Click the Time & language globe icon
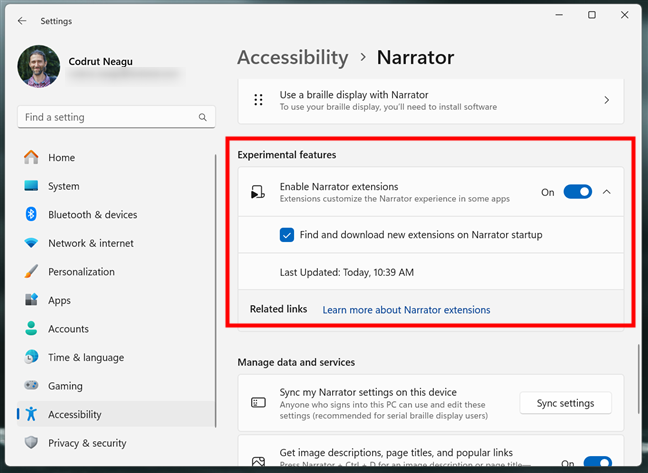 [x=31, y=357]
